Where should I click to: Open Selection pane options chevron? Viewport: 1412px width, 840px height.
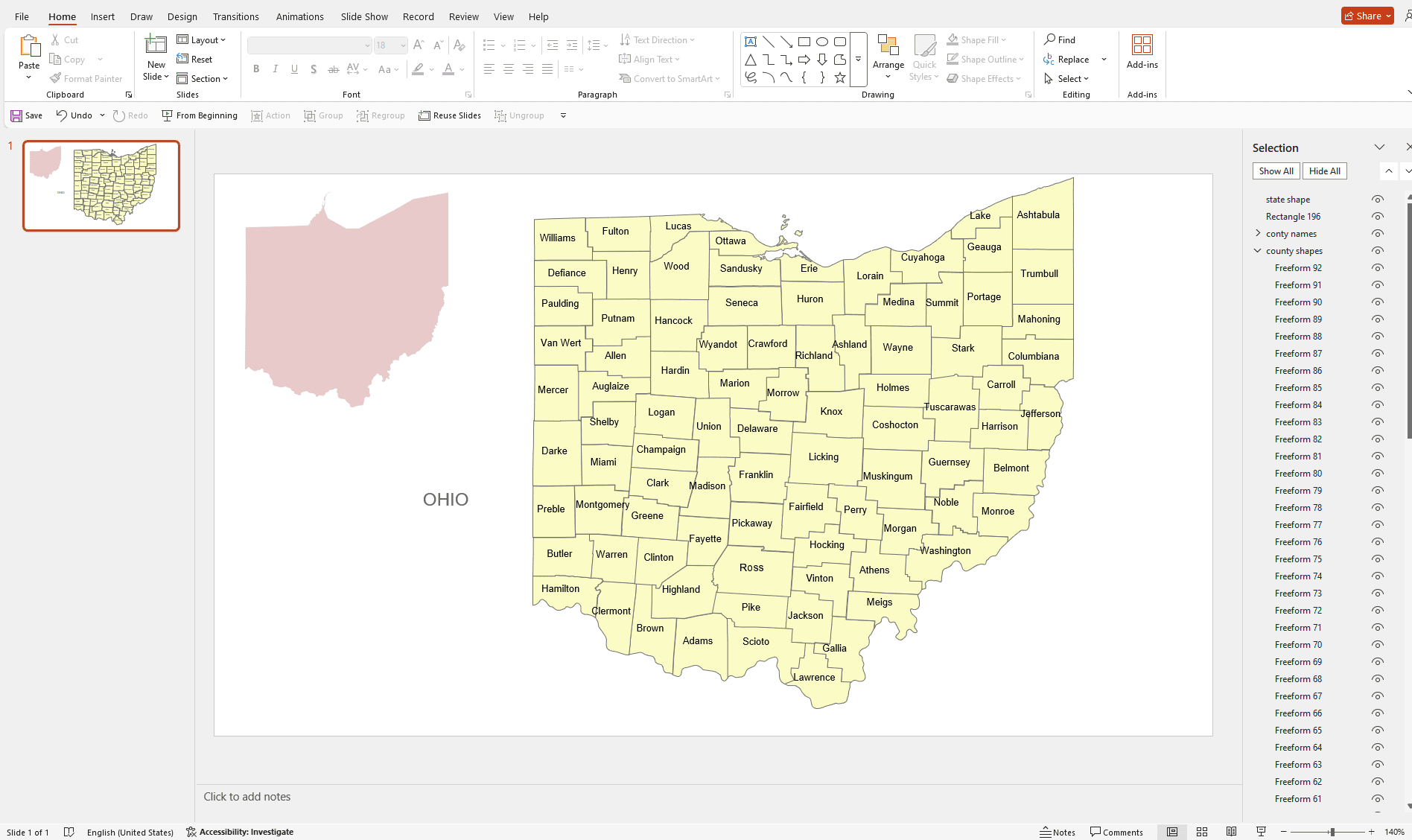(1380, 147)
